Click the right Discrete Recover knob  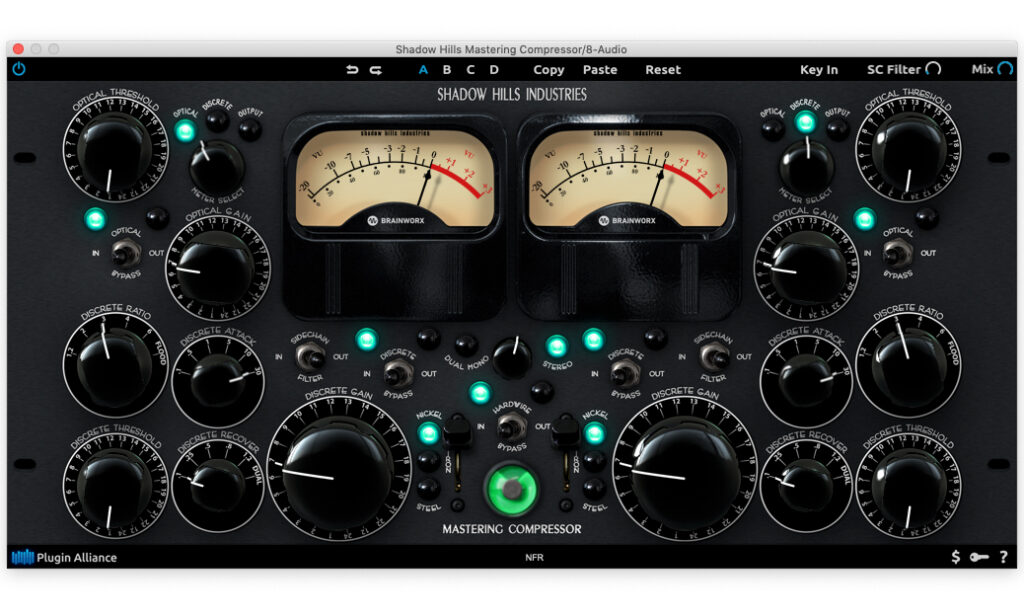click(x=806, y=485)
